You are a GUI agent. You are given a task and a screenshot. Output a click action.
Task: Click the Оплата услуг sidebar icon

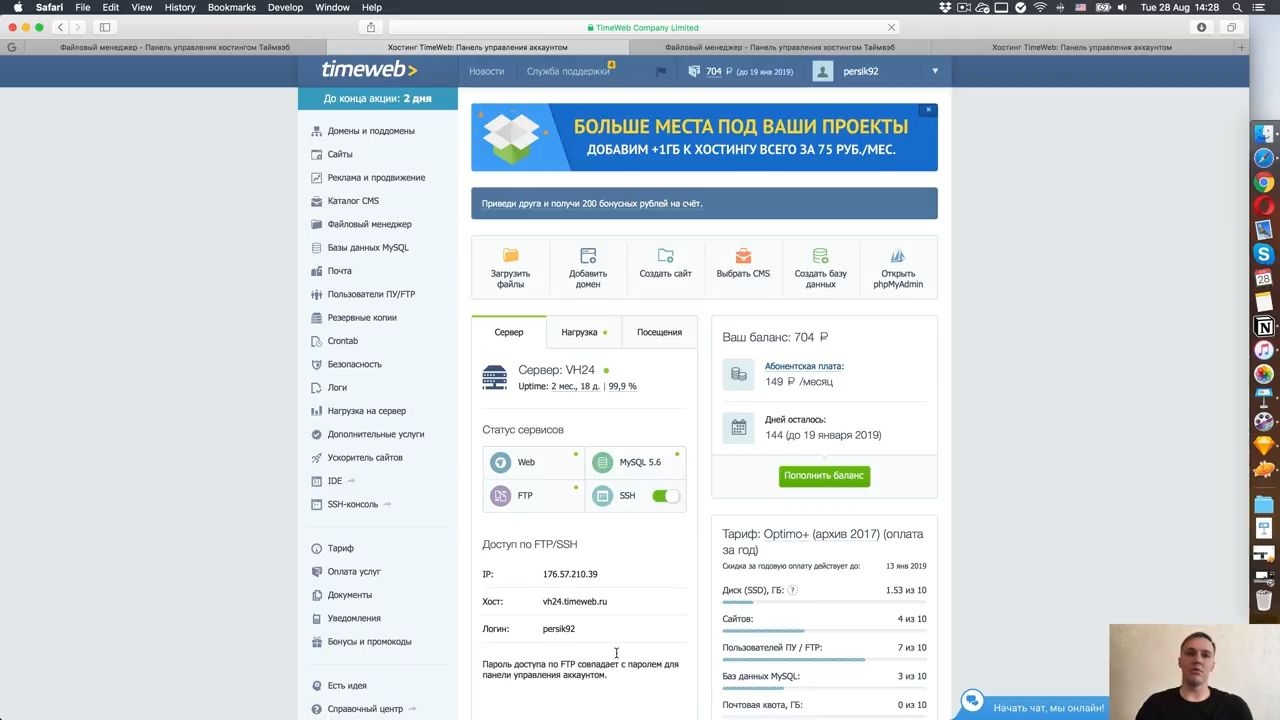pos(317,572)
